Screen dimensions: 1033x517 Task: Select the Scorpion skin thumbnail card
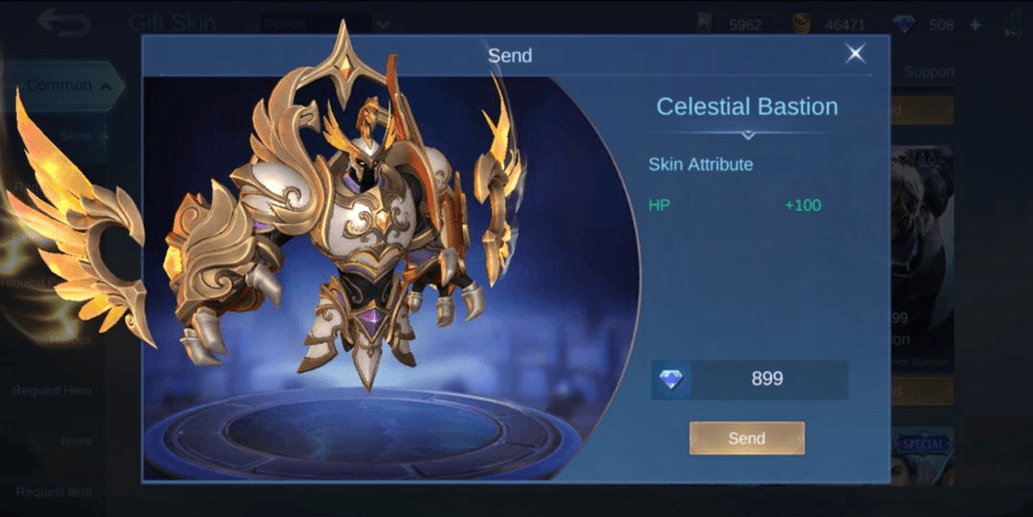[x=922, y=257]
